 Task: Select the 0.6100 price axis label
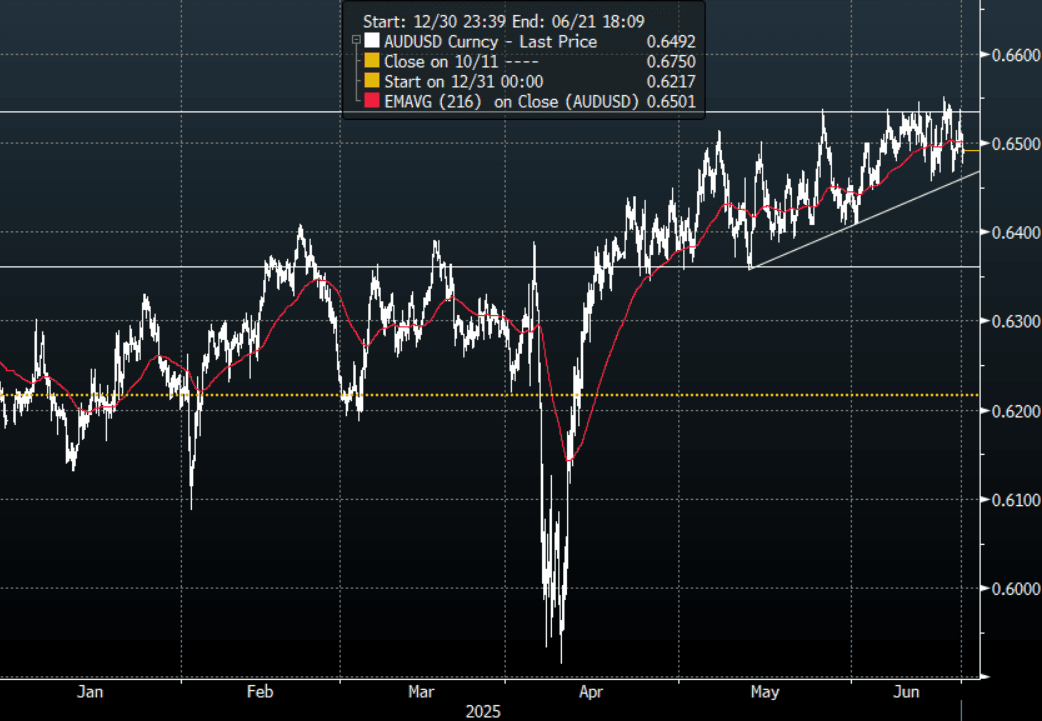(x=1015, y=500)
